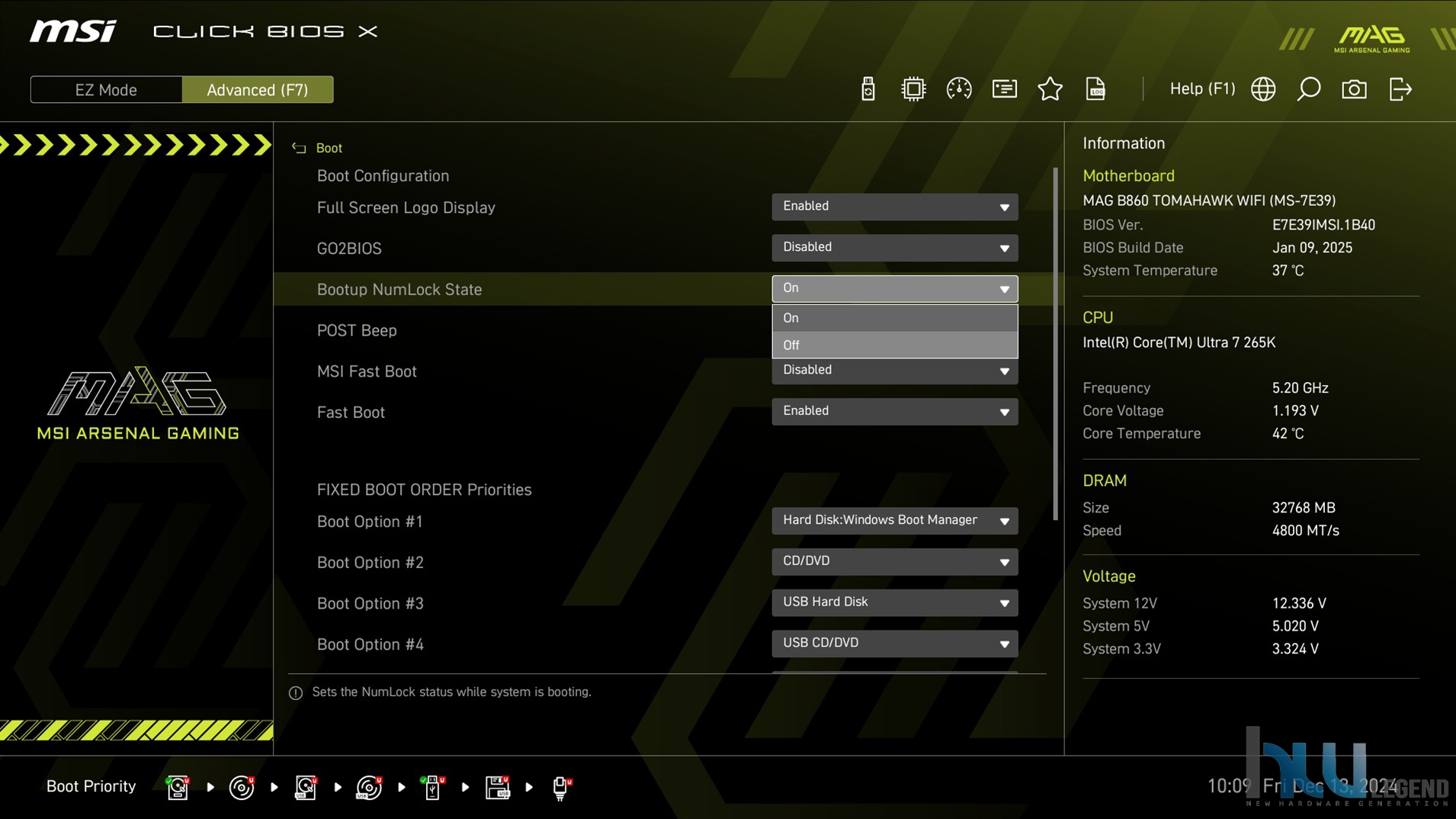Click the Core Voltage value 1.193 V
The width and height of the screenshot is (1456, 819).
1295,411
